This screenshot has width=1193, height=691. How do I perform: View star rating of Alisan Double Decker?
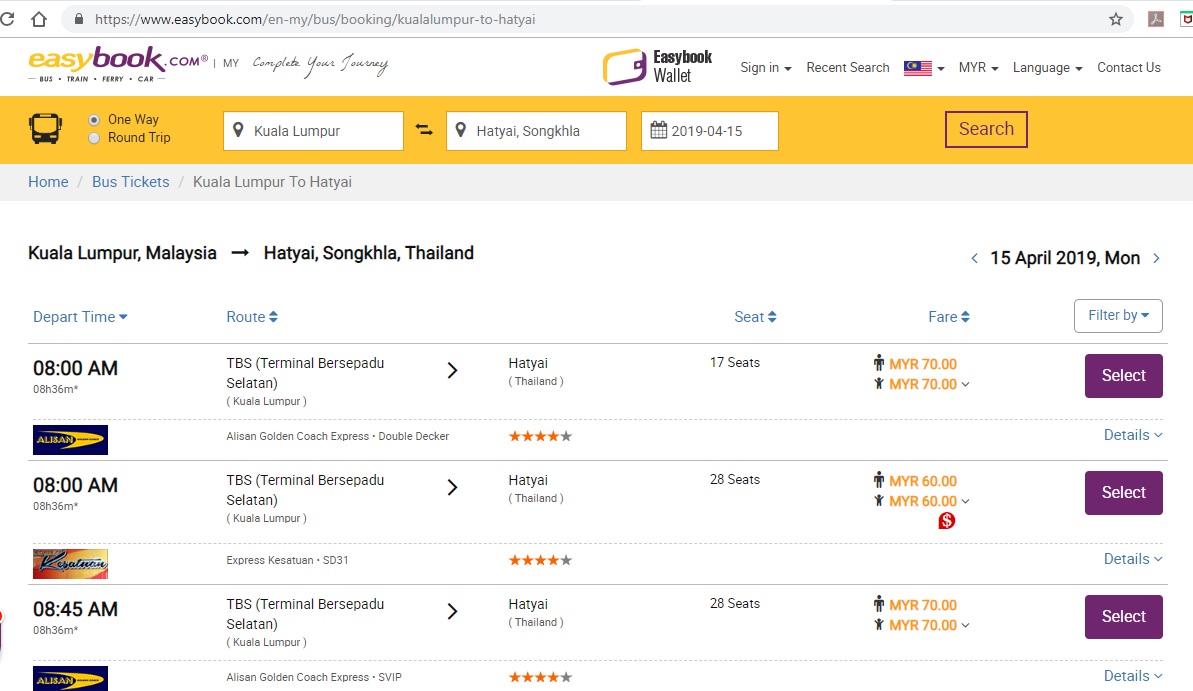(x=540, y=436)
